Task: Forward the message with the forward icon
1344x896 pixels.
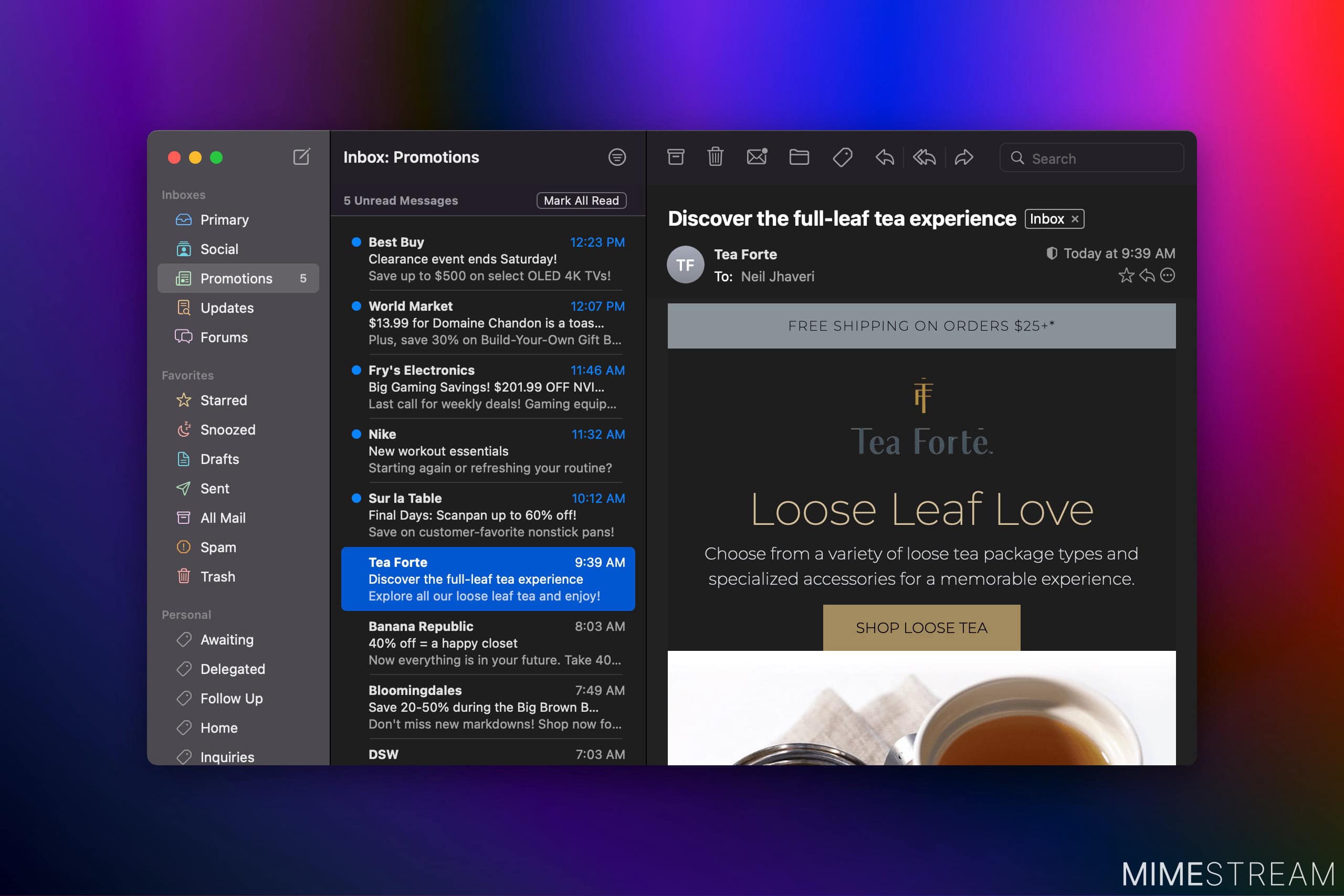Action: point(964,157)
